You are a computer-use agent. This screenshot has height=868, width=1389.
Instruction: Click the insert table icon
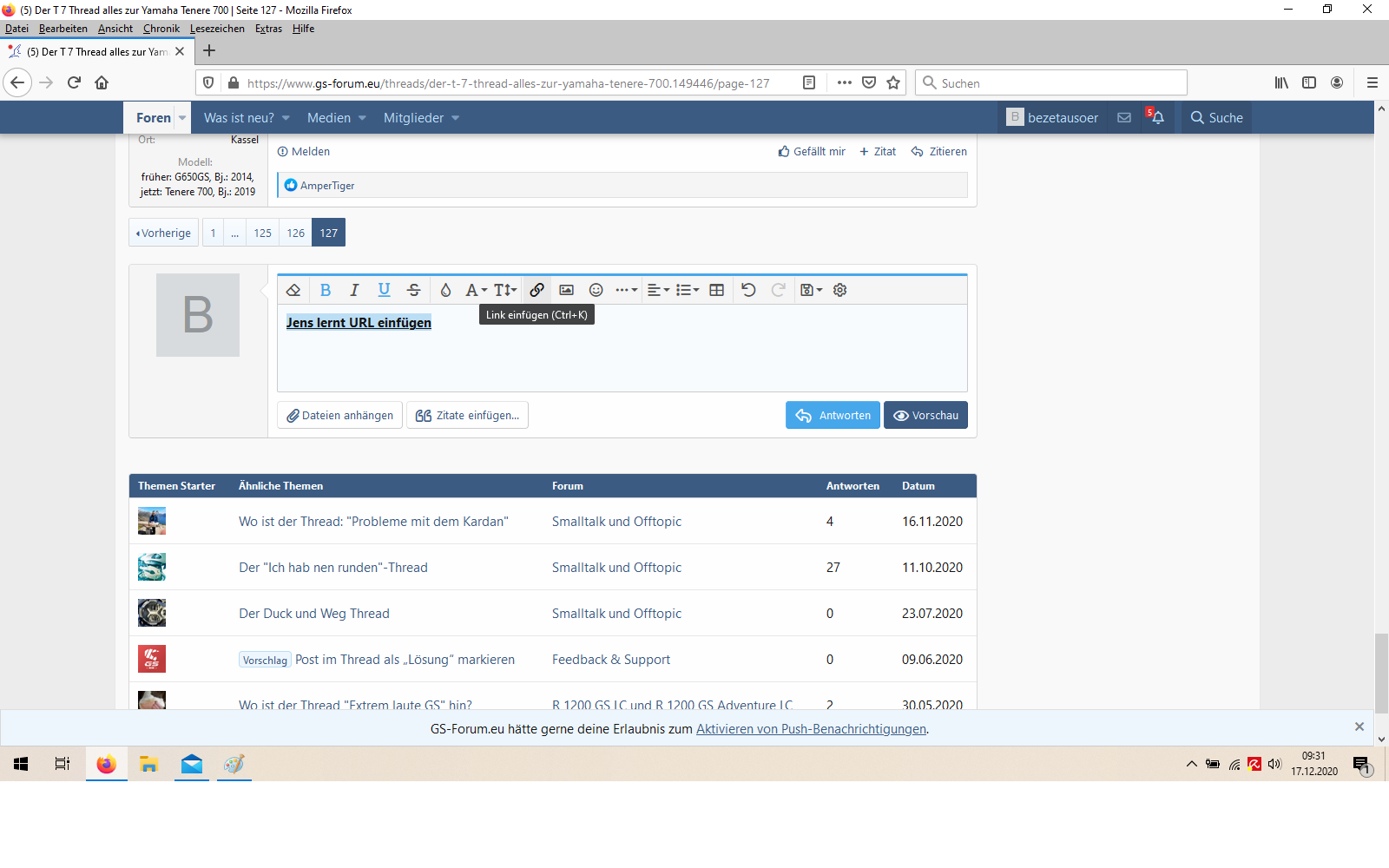[716, 290]
